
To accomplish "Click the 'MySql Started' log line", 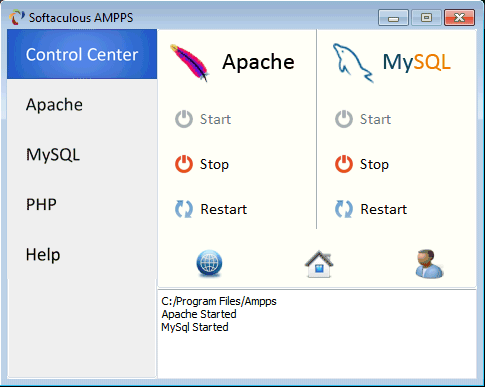I will point(195,327).
